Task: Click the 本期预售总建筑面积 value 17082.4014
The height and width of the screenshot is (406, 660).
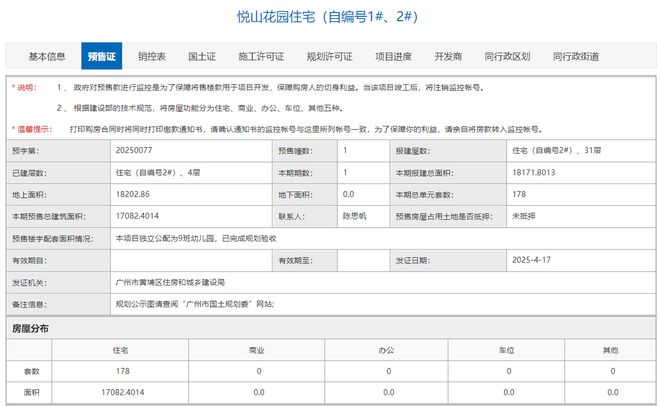Action: pyautogui.click(x=137, y=216)
